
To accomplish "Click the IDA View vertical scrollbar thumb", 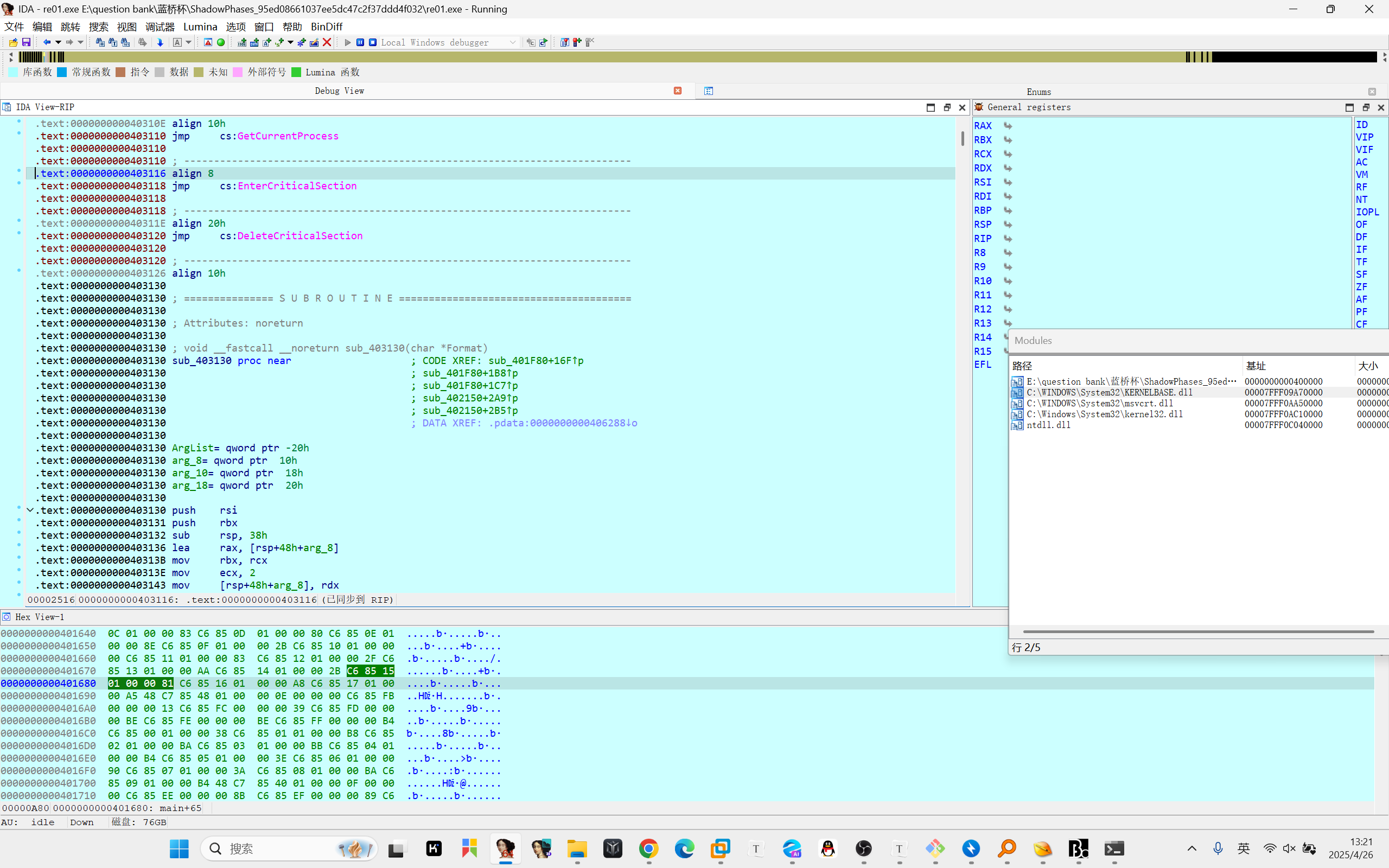I will [963, 138].
